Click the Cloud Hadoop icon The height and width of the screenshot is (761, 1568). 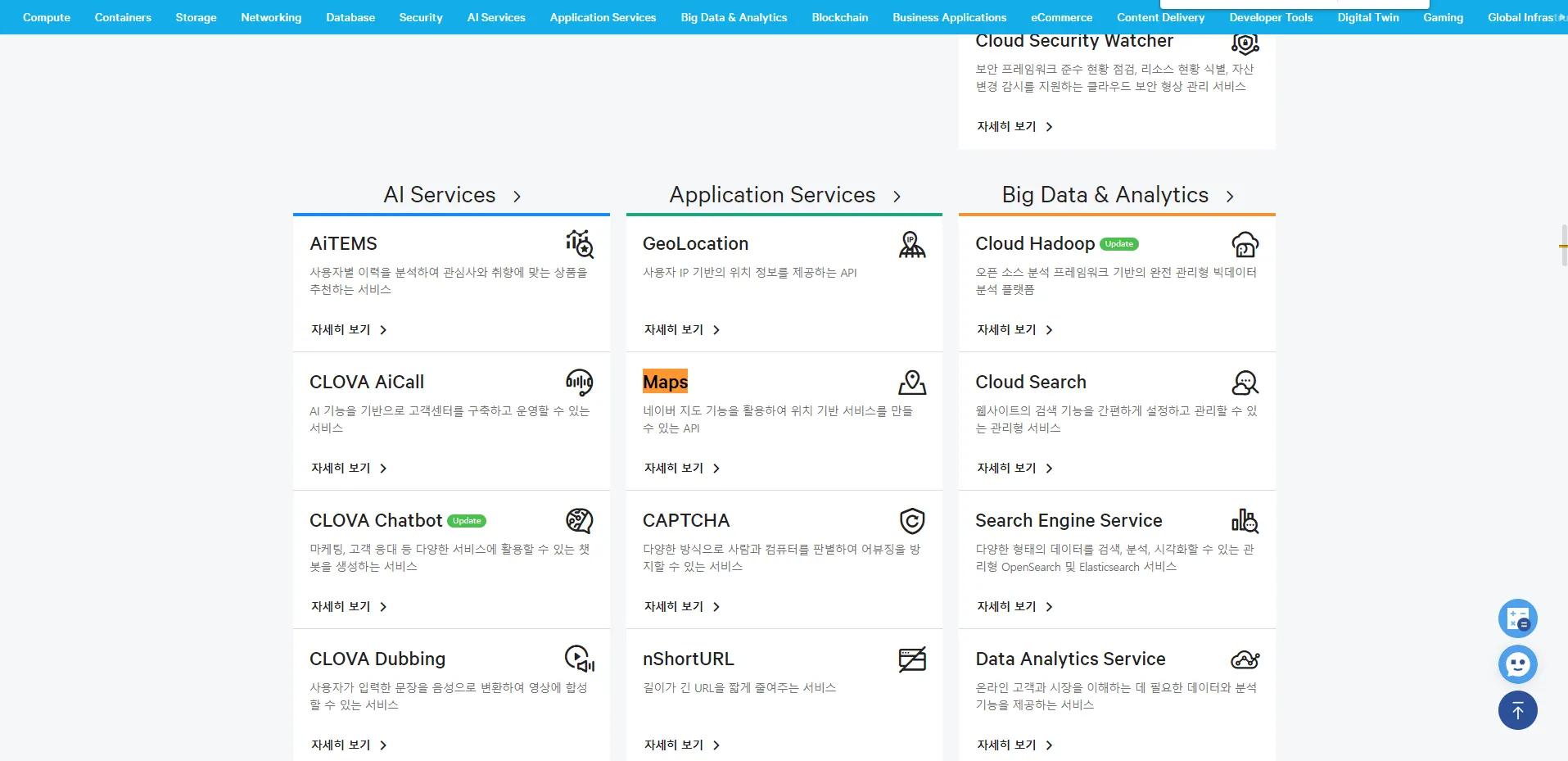point(1245,244)
